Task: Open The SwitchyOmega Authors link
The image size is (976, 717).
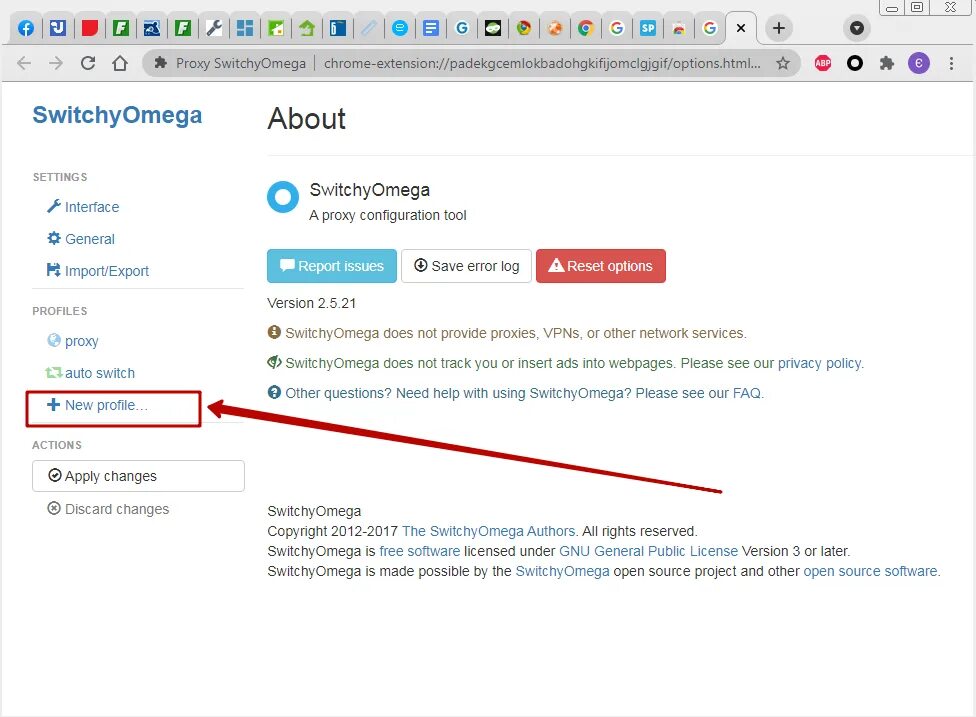Action: [489, 532]
